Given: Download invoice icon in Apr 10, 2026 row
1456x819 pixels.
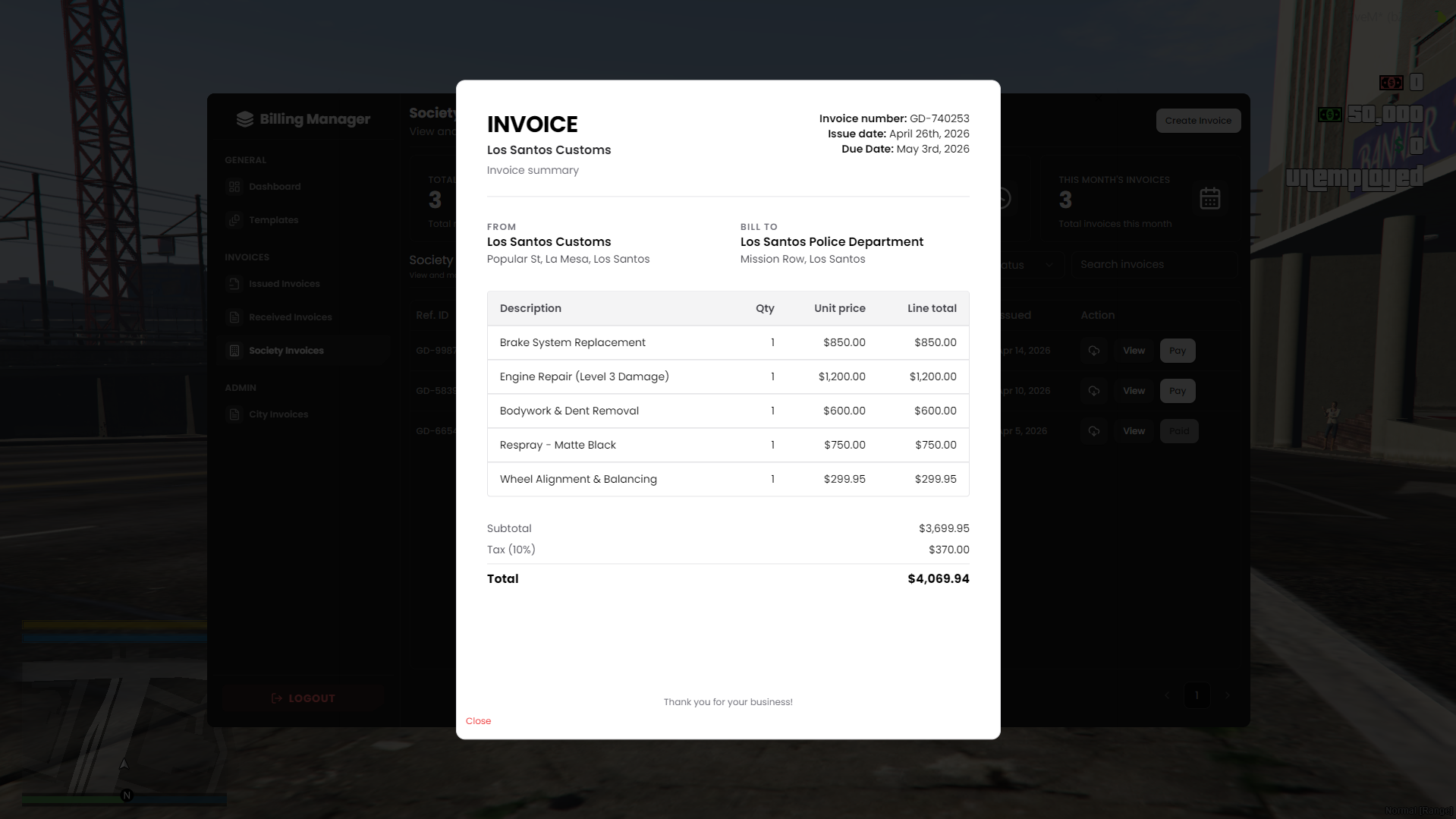Looking at the screenshot, I should click(1094, 391).
